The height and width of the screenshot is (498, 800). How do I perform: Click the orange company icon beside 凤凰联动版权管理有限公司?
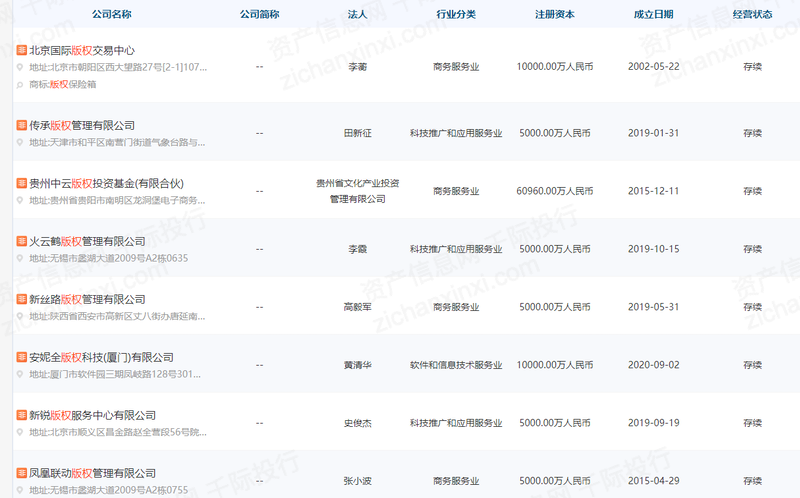(21, 473)
